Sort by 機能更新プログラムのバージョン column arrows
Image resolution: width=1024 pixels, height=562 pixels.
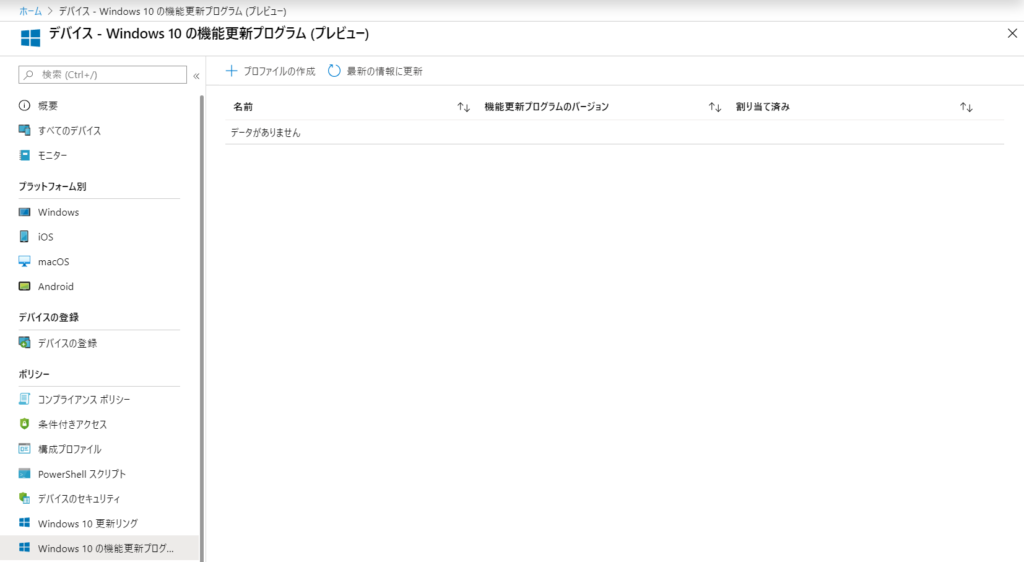715,107
